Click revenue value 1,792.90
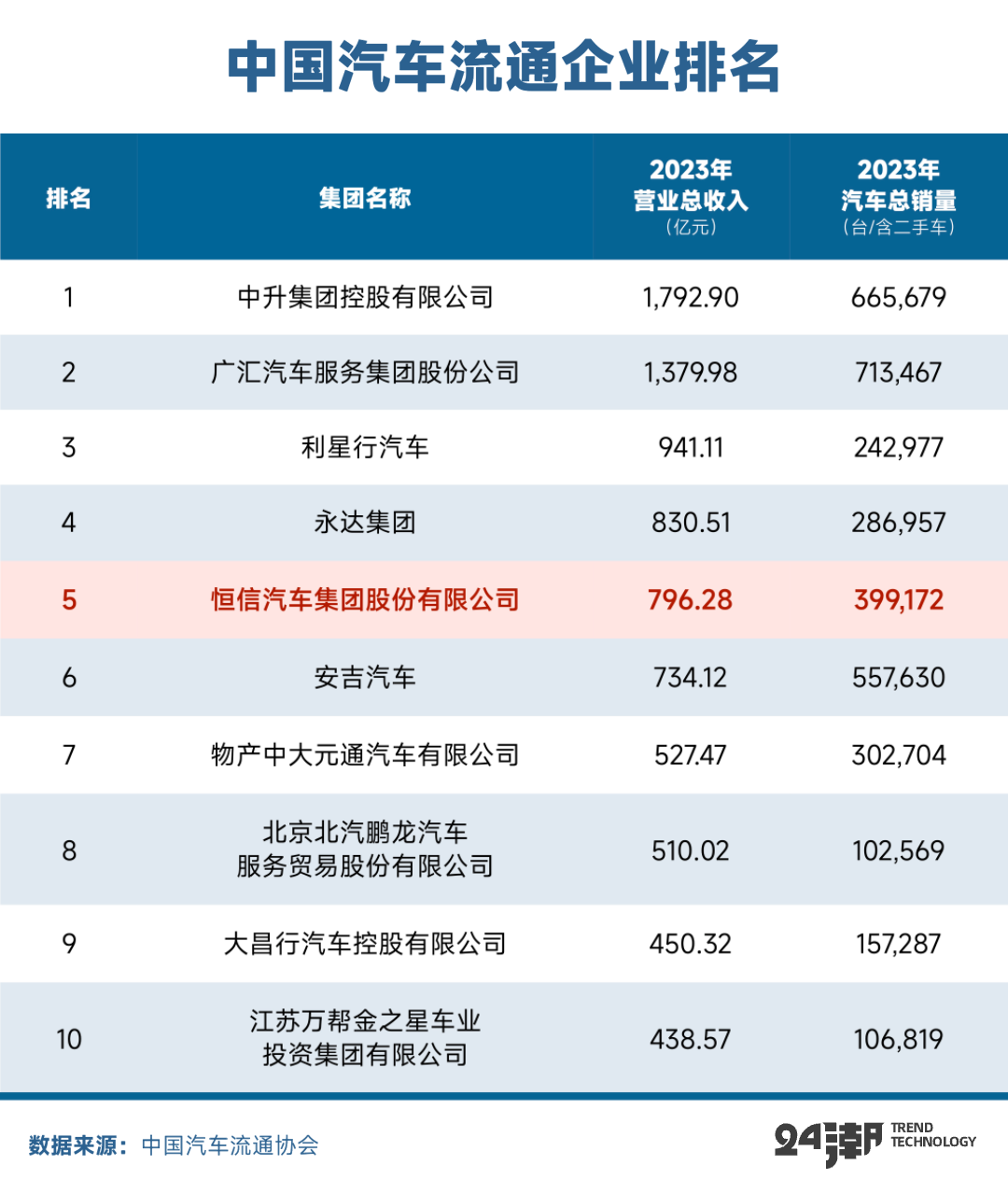Screen dimensions: 1008x1193 click(x=691, y=298)
